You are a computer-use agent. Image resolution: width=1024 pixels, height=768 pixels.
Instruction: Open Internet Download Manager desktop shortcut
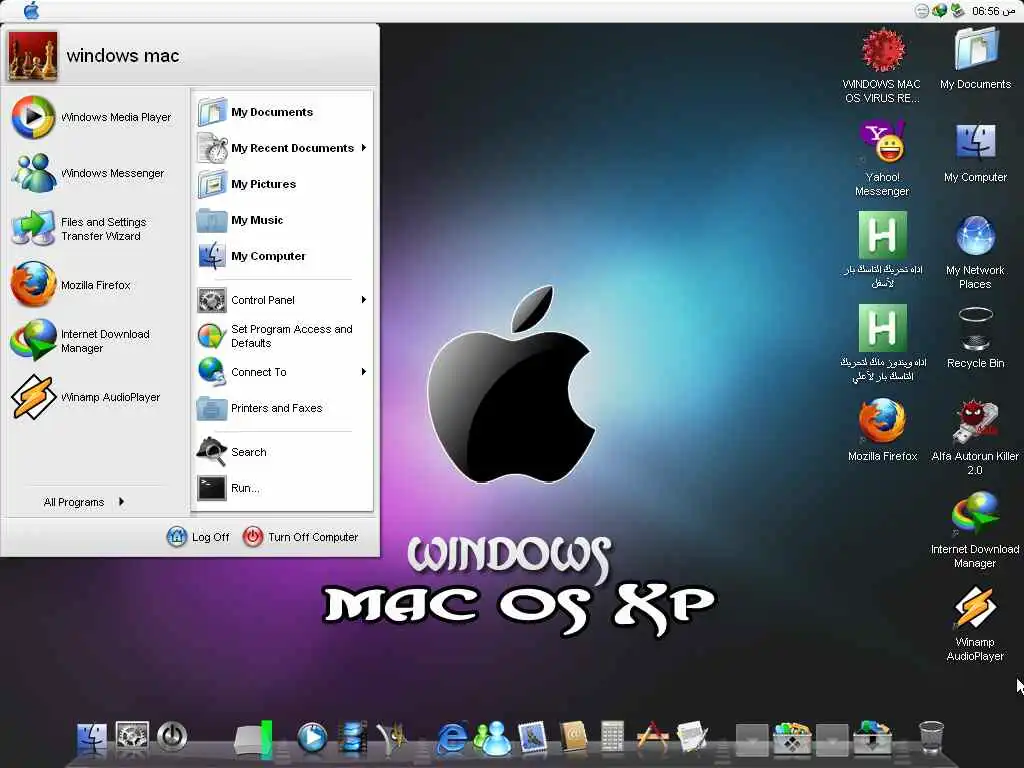point(975,530)
